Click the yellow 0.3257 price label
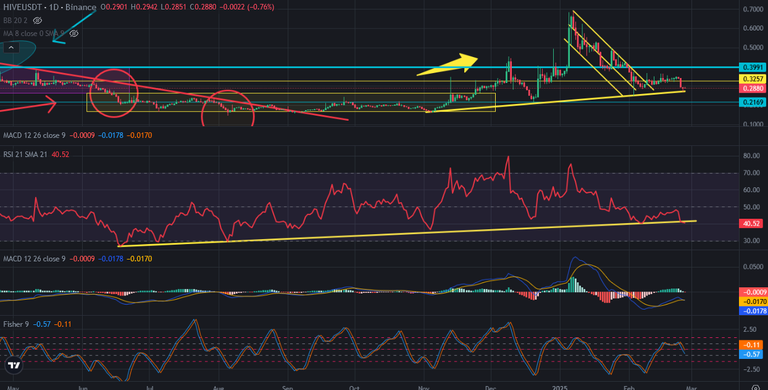The height and width of the screenshot is (390, 768). (752, 79)
